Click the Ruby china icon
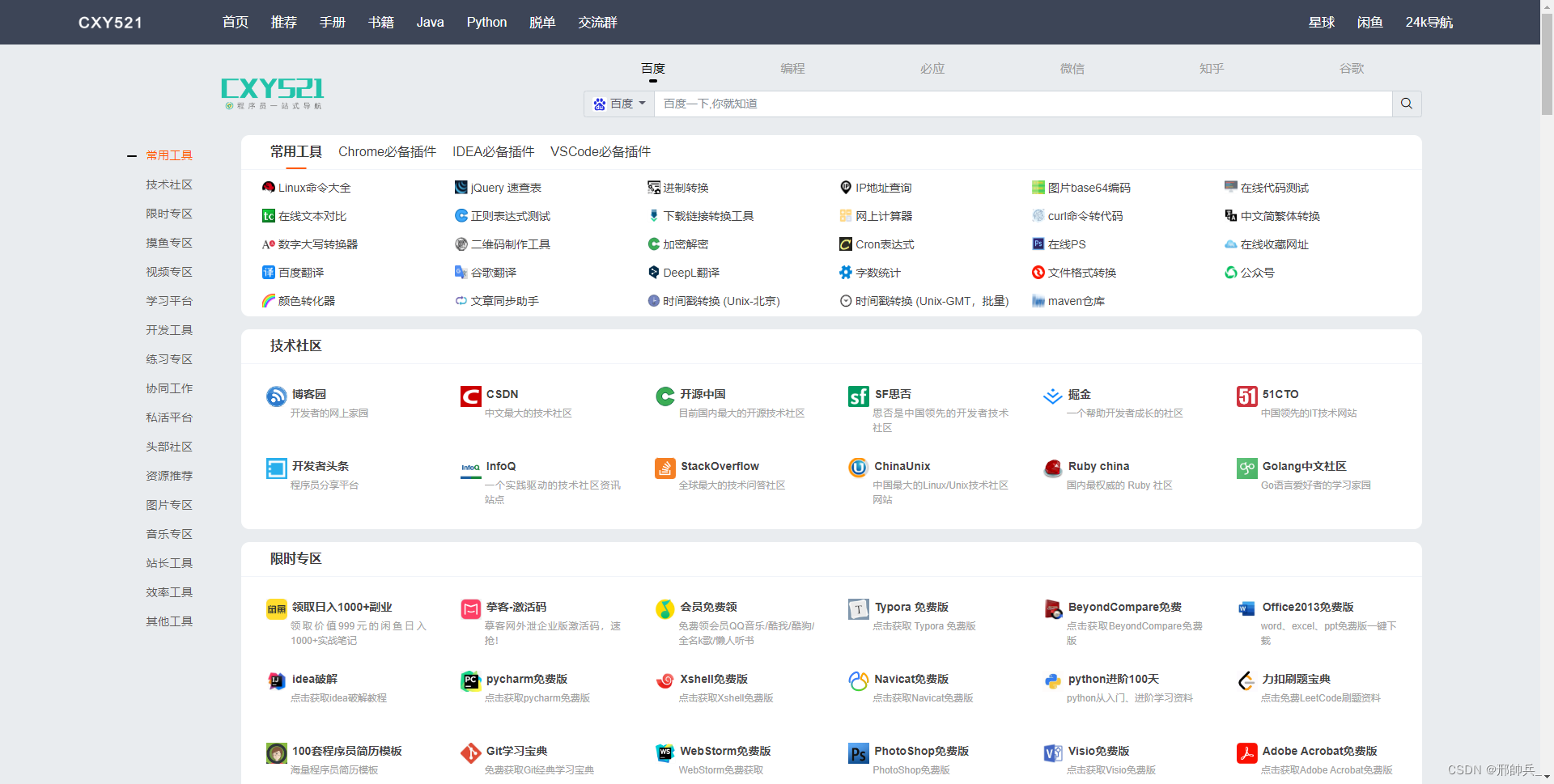Screen dimensions: 1554x784 (1053, 468)
